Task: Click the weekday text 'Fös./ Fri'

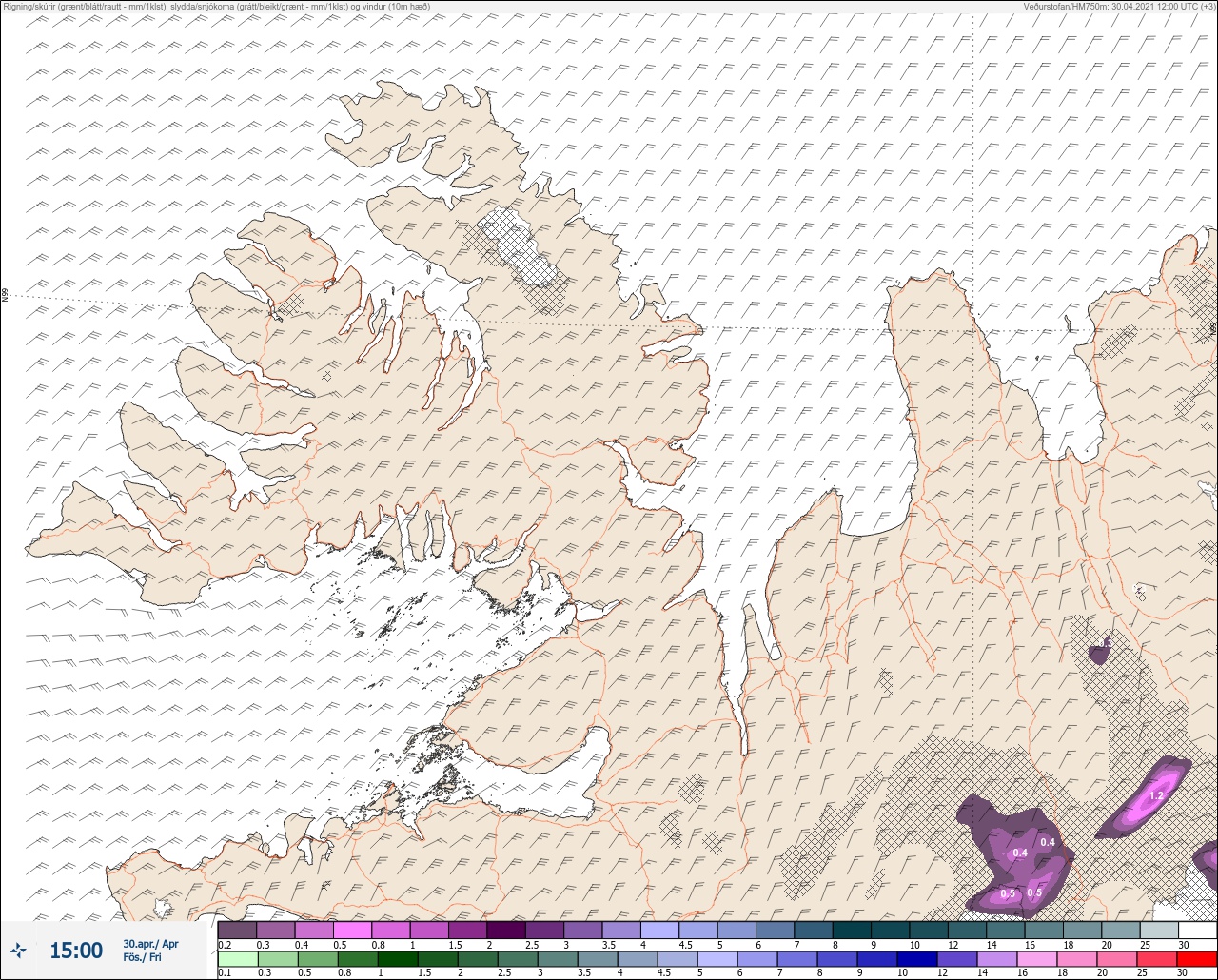Action: coord(142,957)
